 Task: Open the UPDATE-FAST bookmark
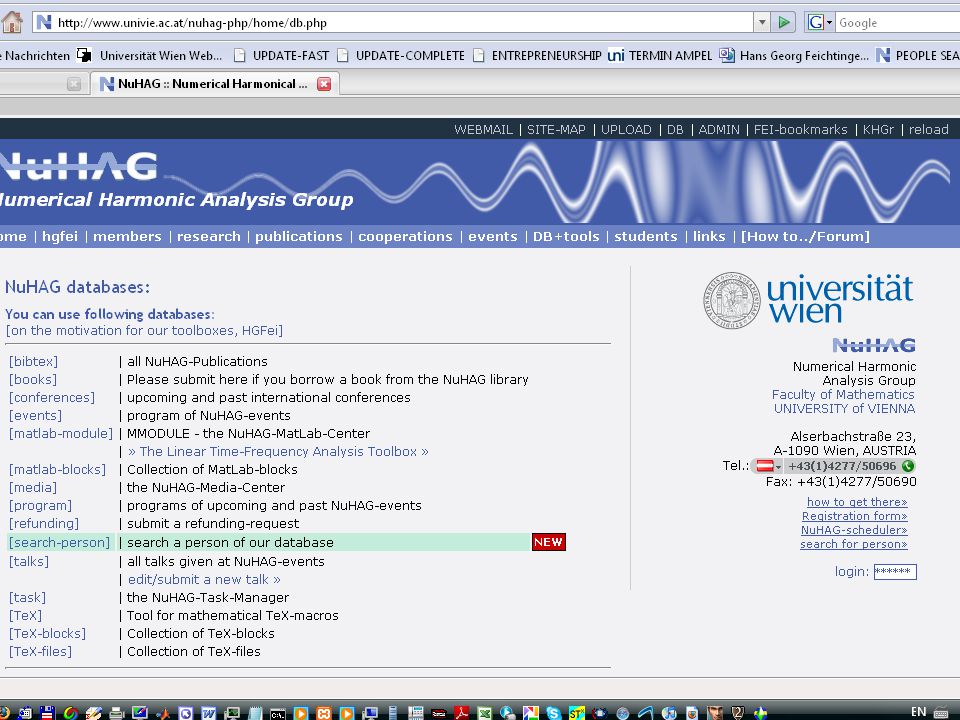click(282, 56)
